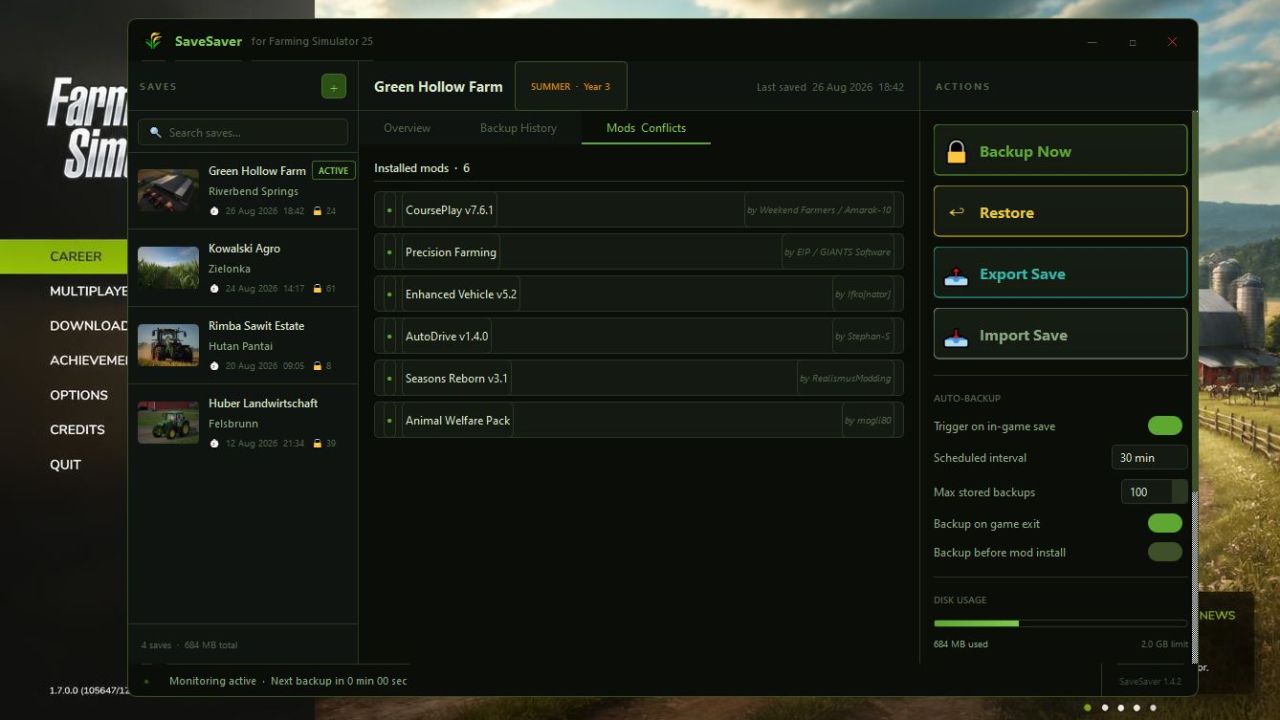Select Kowalski Agro save thumbnail
Screen dimensions: 1280x720
[x=168, y=268]
